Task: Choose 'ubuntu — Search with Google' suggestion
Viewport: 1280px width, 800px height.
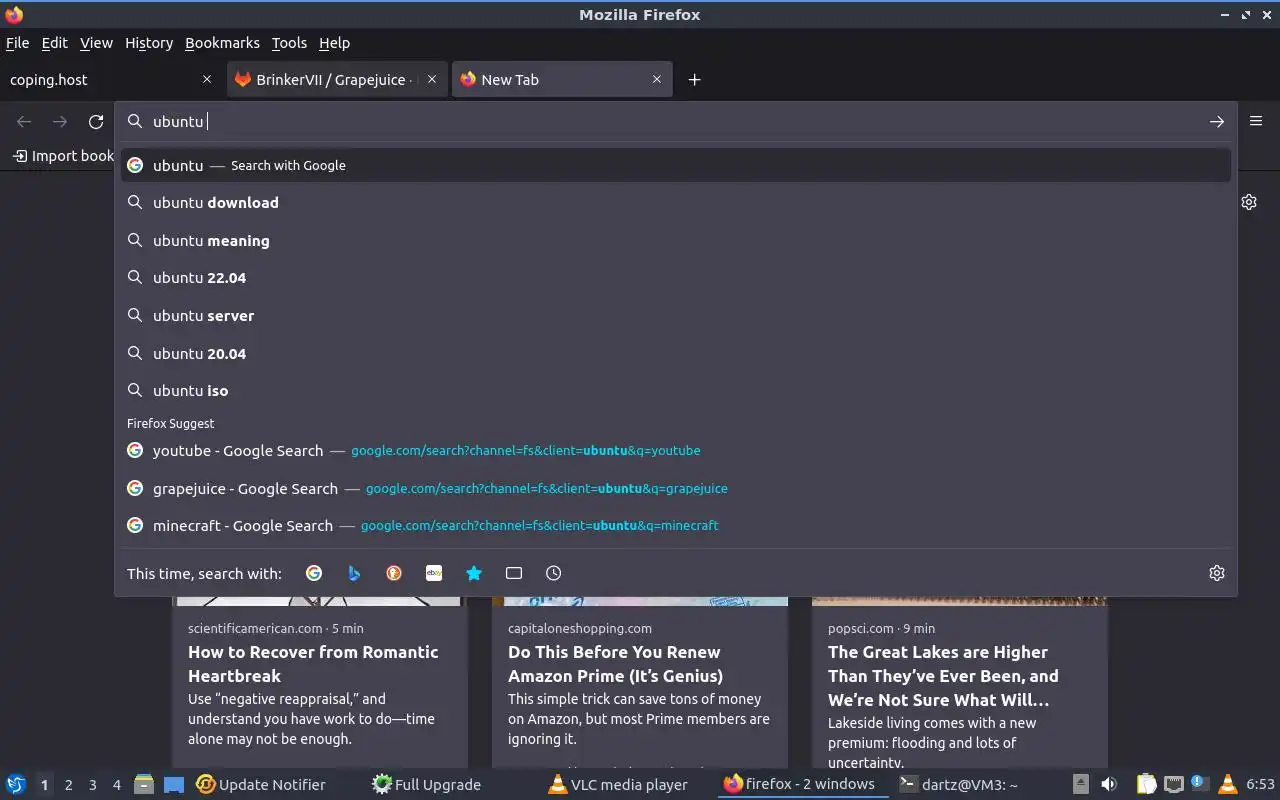Action: 676,165
